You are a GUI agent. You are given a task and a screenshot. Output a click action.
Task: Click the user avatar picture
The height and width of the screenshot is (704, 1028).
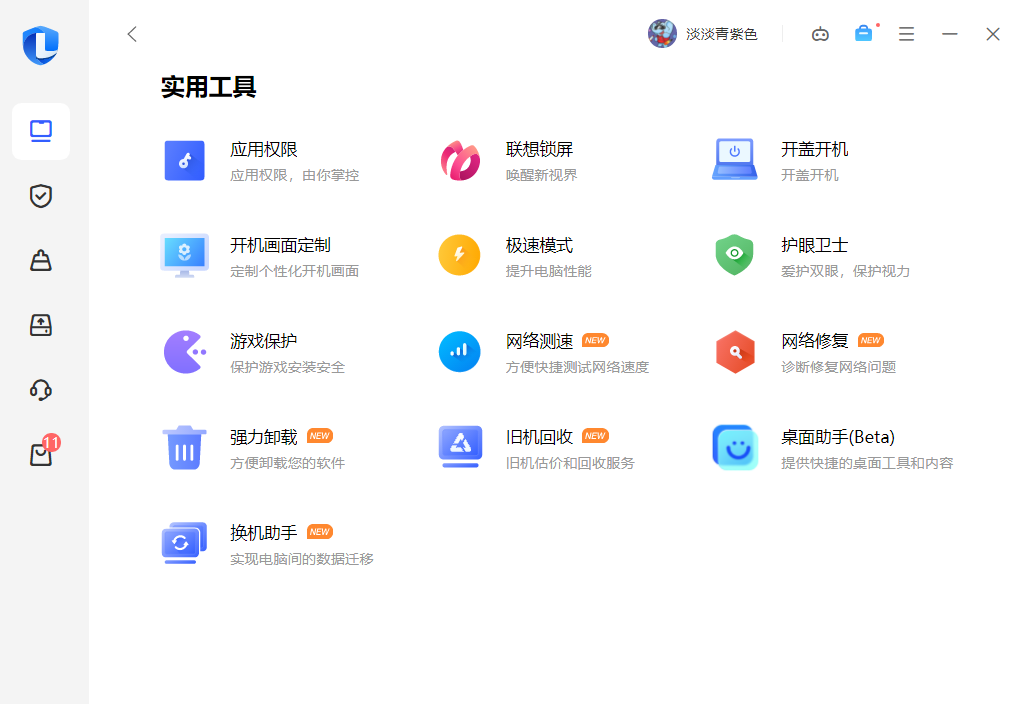click(662, 33)
